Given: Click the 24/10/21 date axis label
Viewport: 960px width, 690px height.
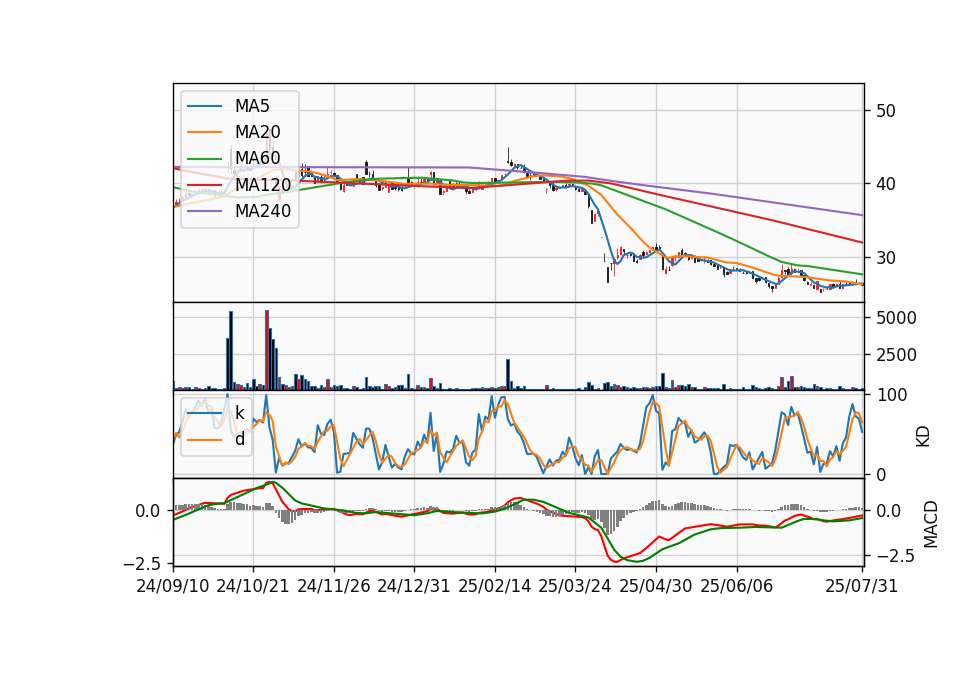Looking at the screenshot, I should [253, 586].
